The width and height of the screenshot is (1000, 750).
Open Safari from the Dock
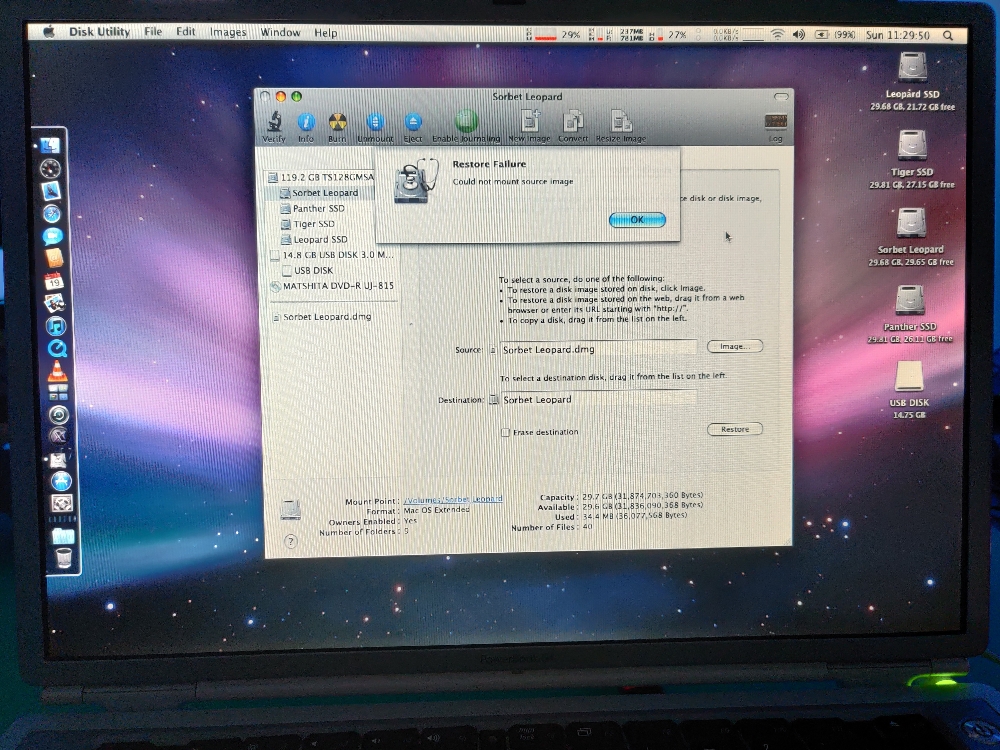(x=52, y=214)
